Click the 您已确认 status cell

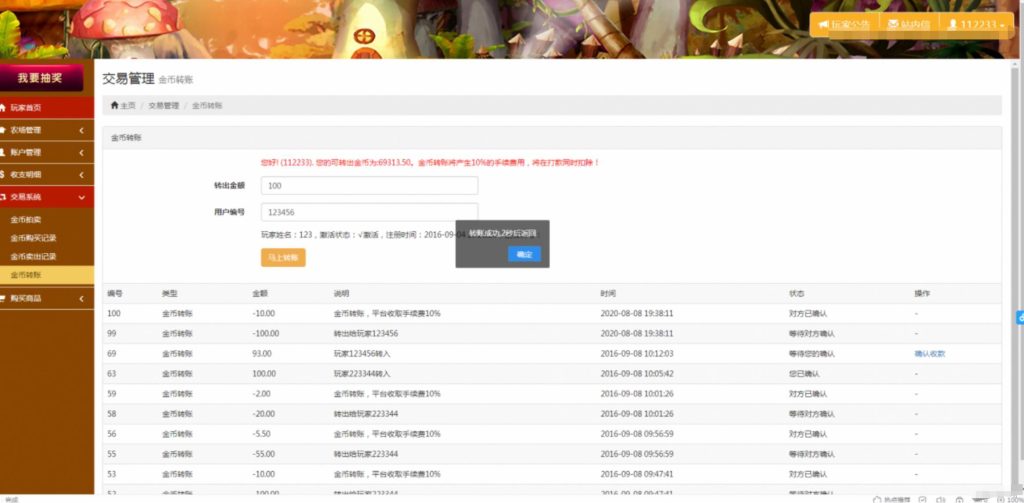click(804, 374)
